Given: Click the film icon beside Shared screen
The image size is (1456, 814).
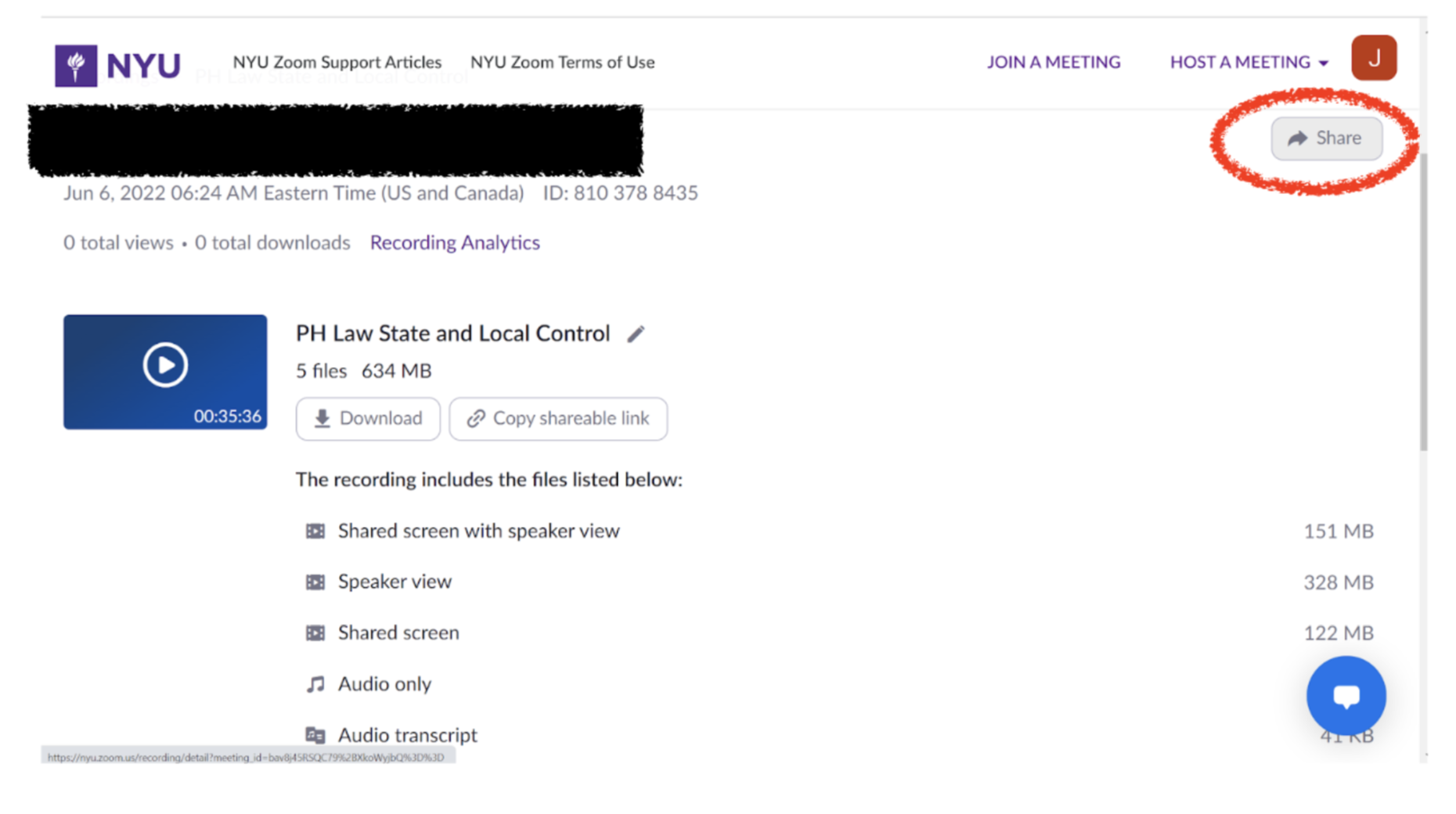Looking at the screenshot, I should [x=315, y=633].
